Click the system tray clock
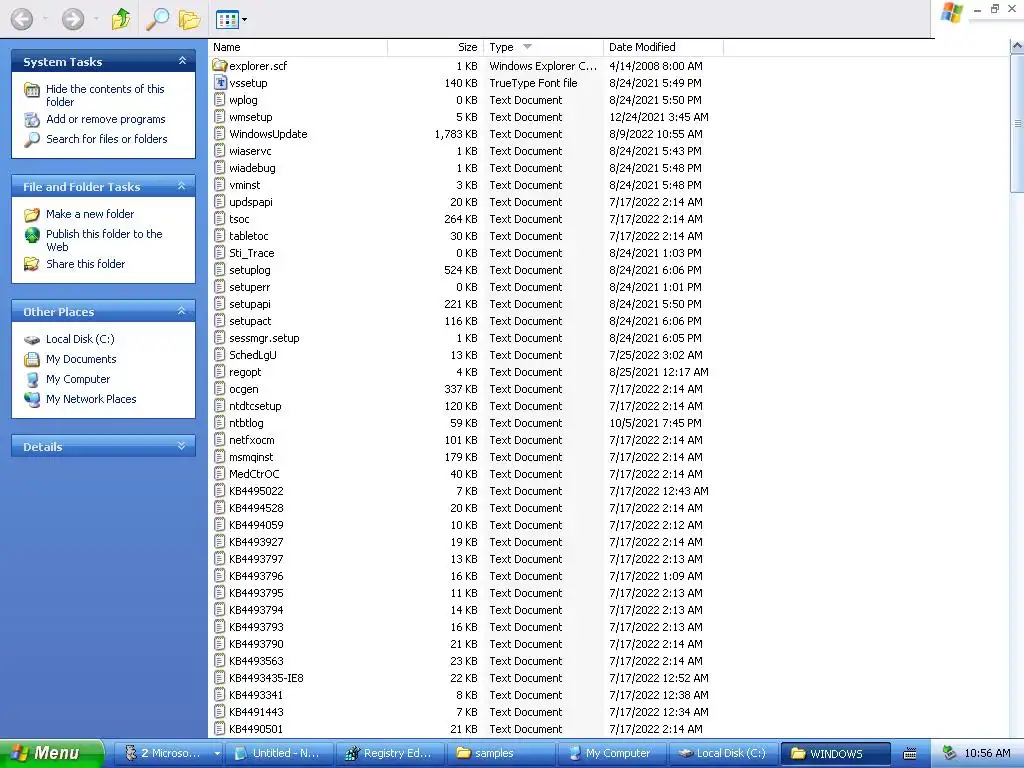This screenshot has width=1024, height=768. point(987,753)
